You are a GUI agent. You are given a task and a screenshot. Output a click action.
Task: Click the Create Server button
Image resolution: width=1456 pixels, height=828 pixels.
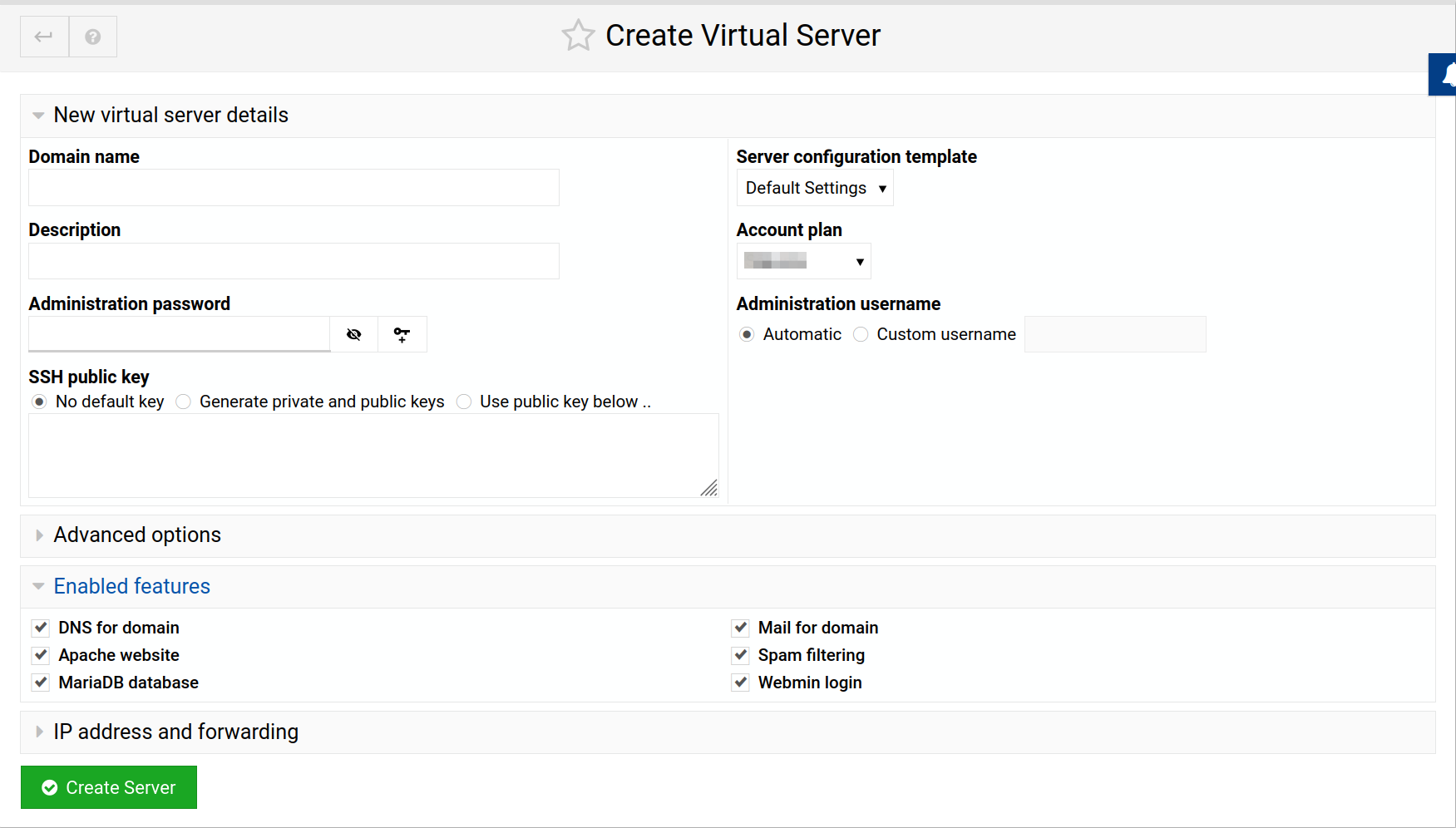109,787
